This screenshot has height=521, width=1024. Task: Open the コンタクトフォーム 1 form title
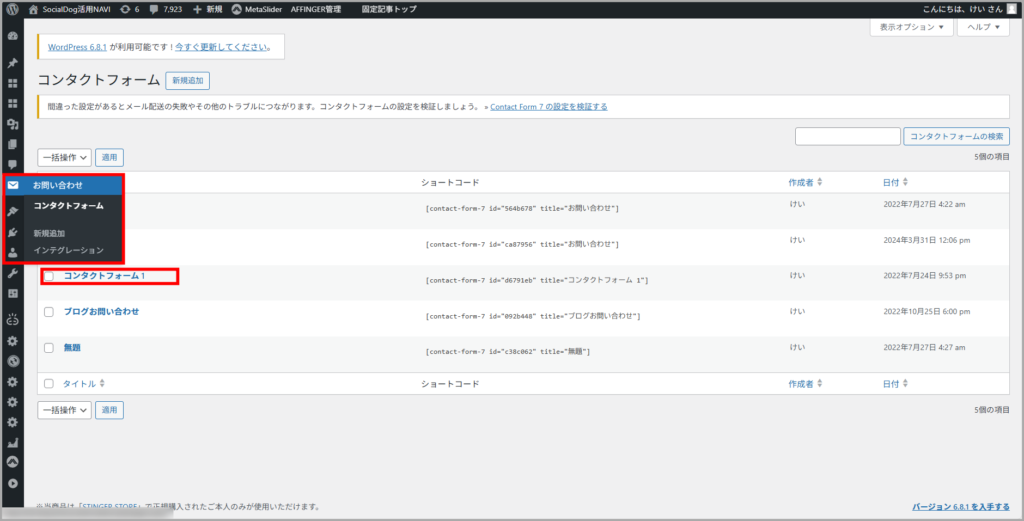pyautogui.click(x=104, y=276)
